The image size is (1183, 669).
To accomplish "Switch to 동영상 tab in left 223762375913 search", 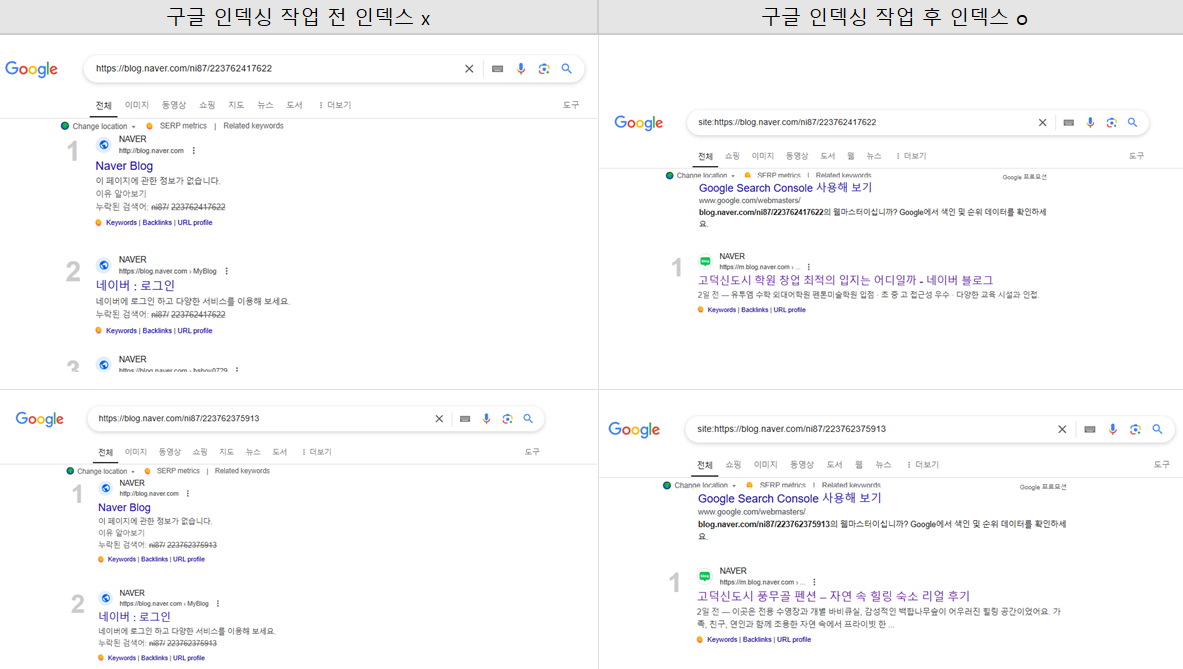I will [170, 453].
